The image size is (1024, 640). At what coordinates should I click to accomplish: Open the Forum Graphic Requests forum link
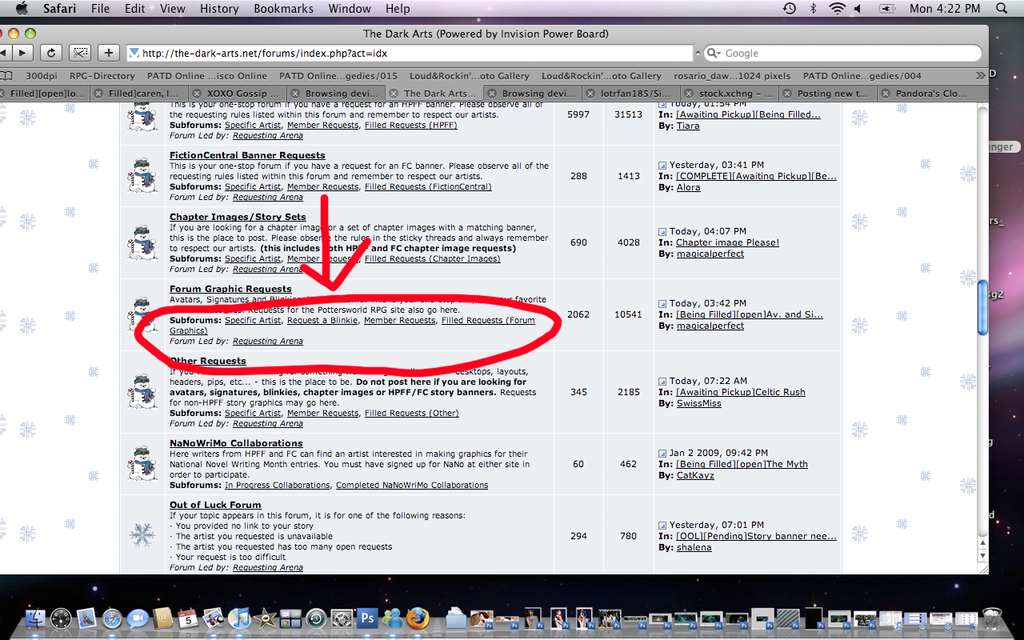pos(230,289)
